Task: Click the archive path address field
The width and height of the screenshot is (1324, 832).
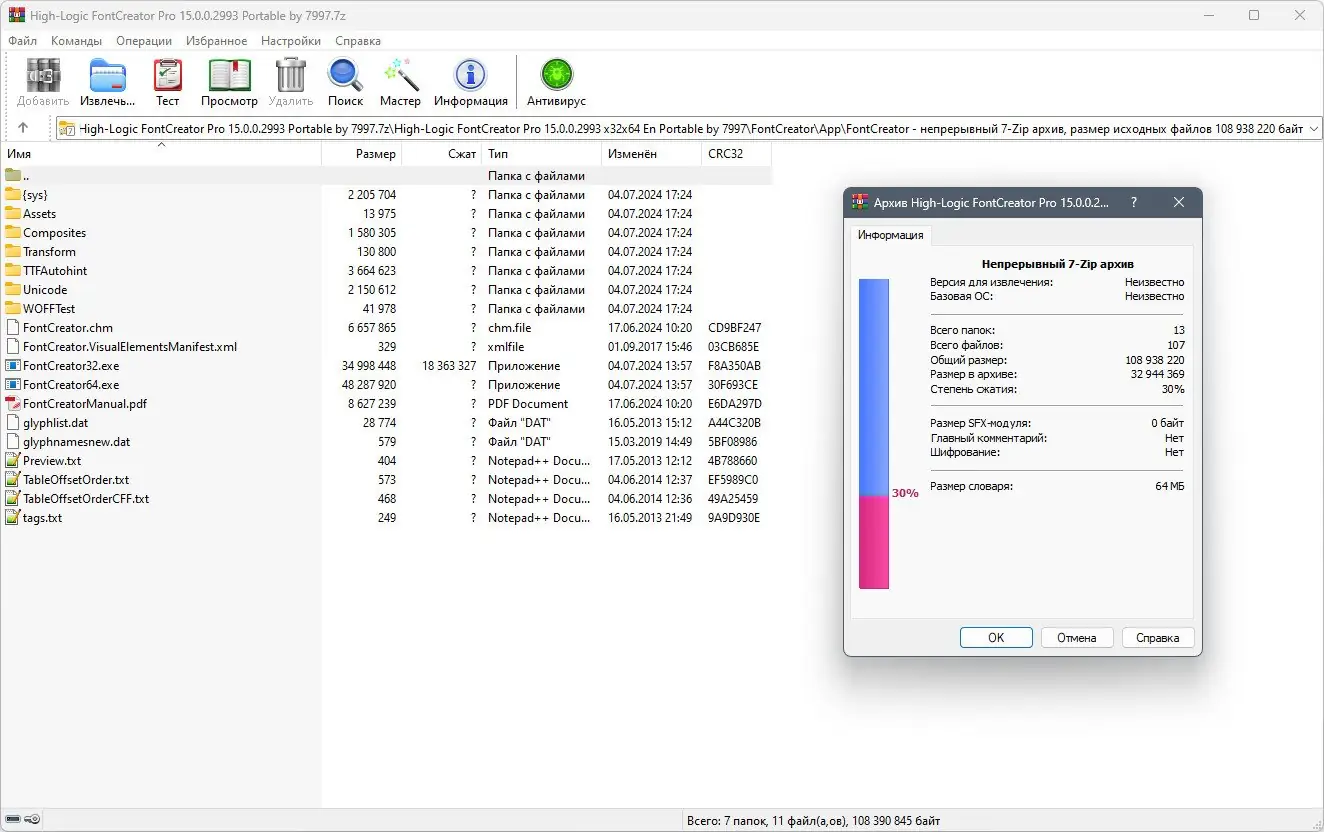Action: point(689,129)
